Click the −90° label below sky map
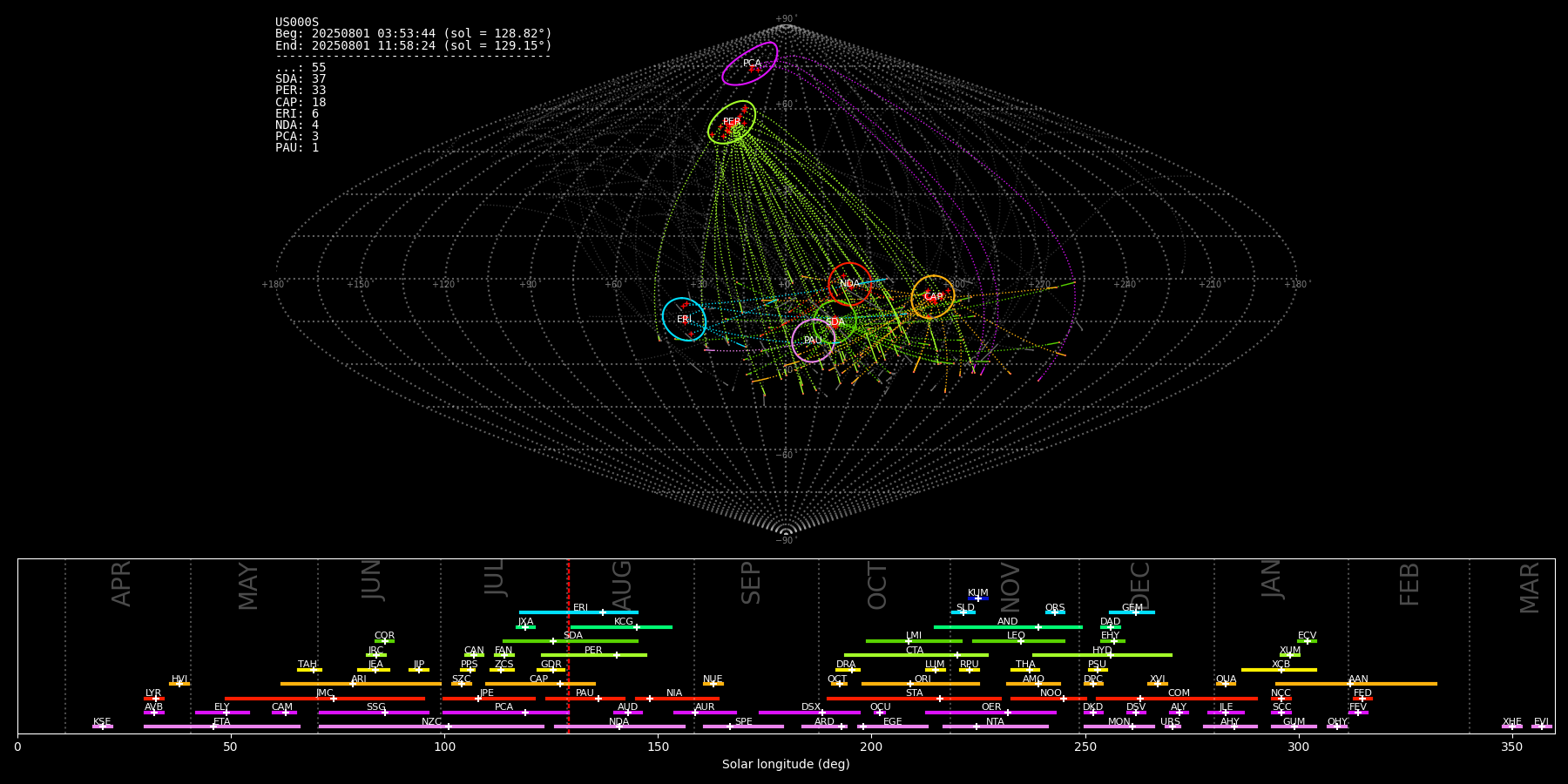Screen dimensions: 1568x784 pyautogui.click(x=785, y=540)
